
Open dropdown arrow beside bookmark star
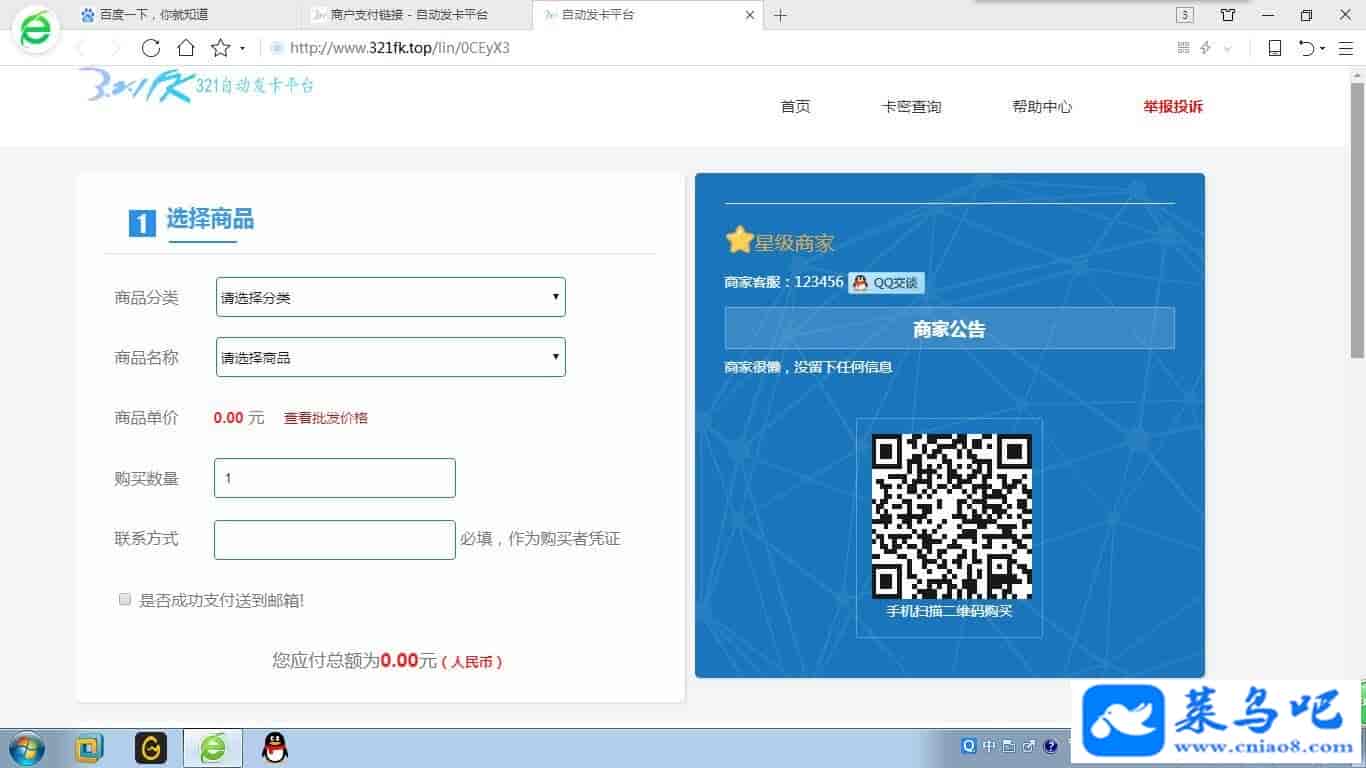pyautogui.click(x=242, y=49)
